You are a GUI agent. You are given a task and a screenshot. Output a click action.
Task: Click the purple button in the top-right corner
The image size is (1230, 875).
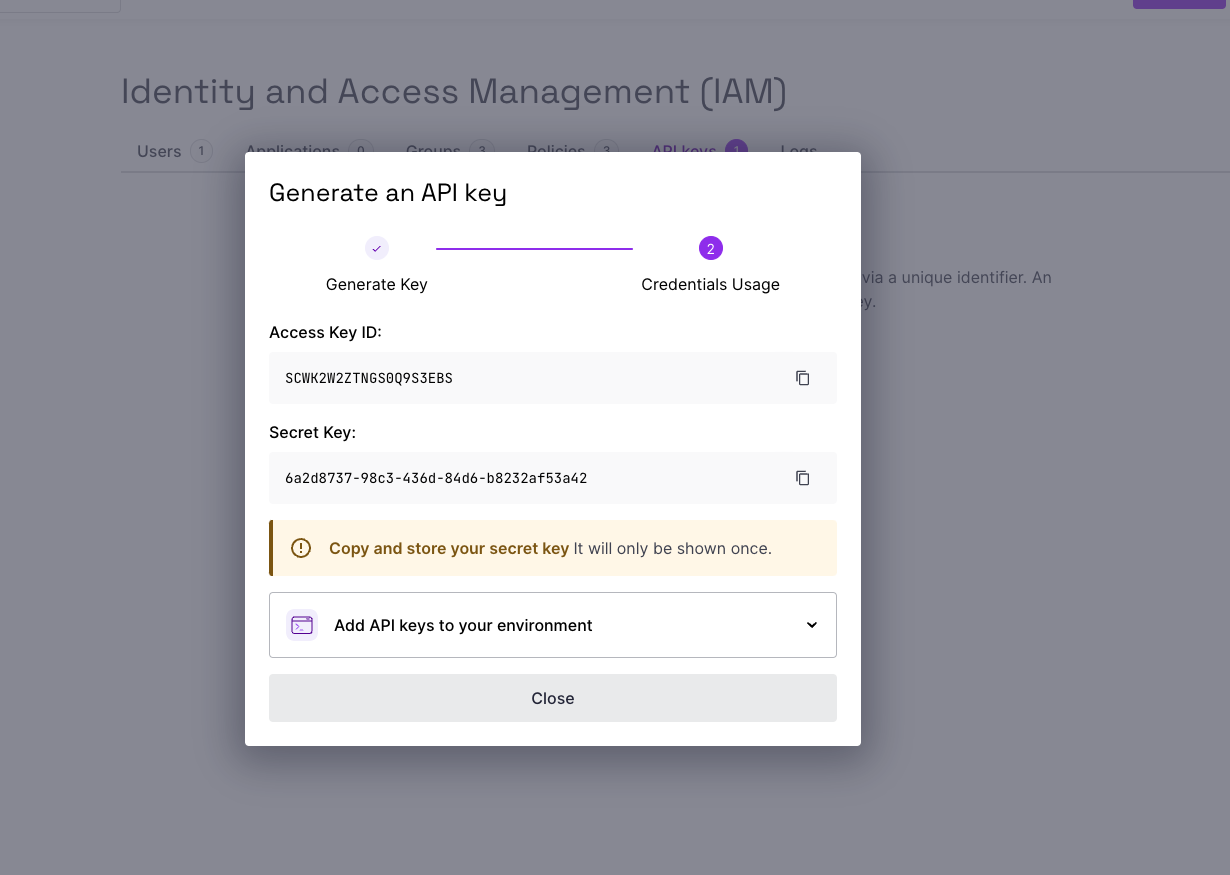click(x=1179, y=4)
